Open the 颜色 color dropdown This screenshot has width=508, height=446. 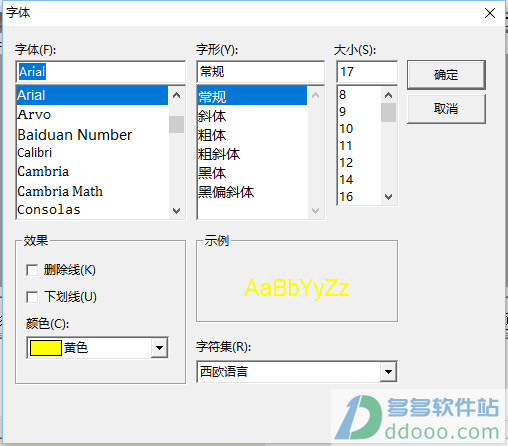159,348
